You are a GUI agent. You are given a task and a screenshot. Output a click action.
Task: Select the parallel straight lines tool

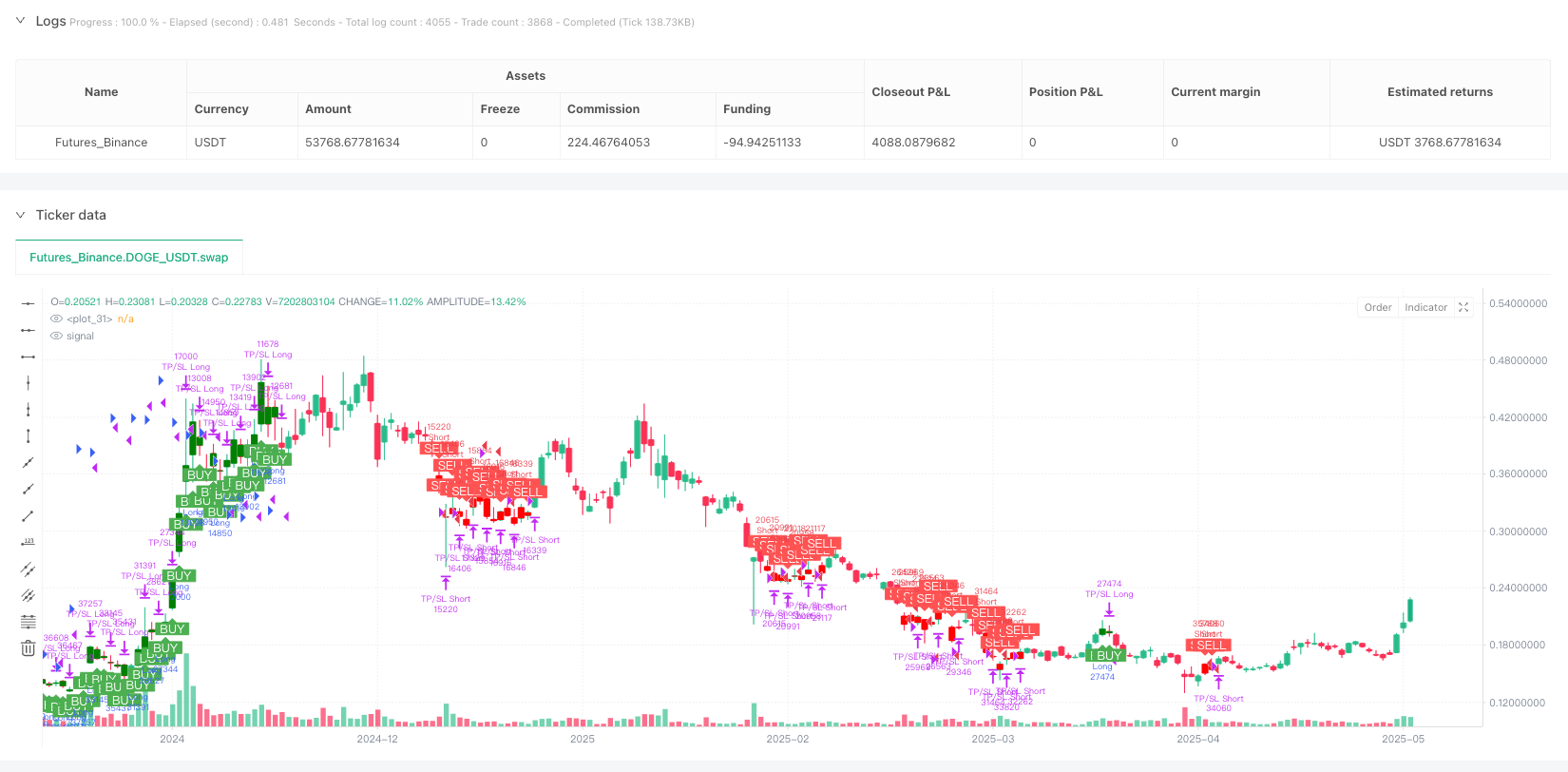28,596
